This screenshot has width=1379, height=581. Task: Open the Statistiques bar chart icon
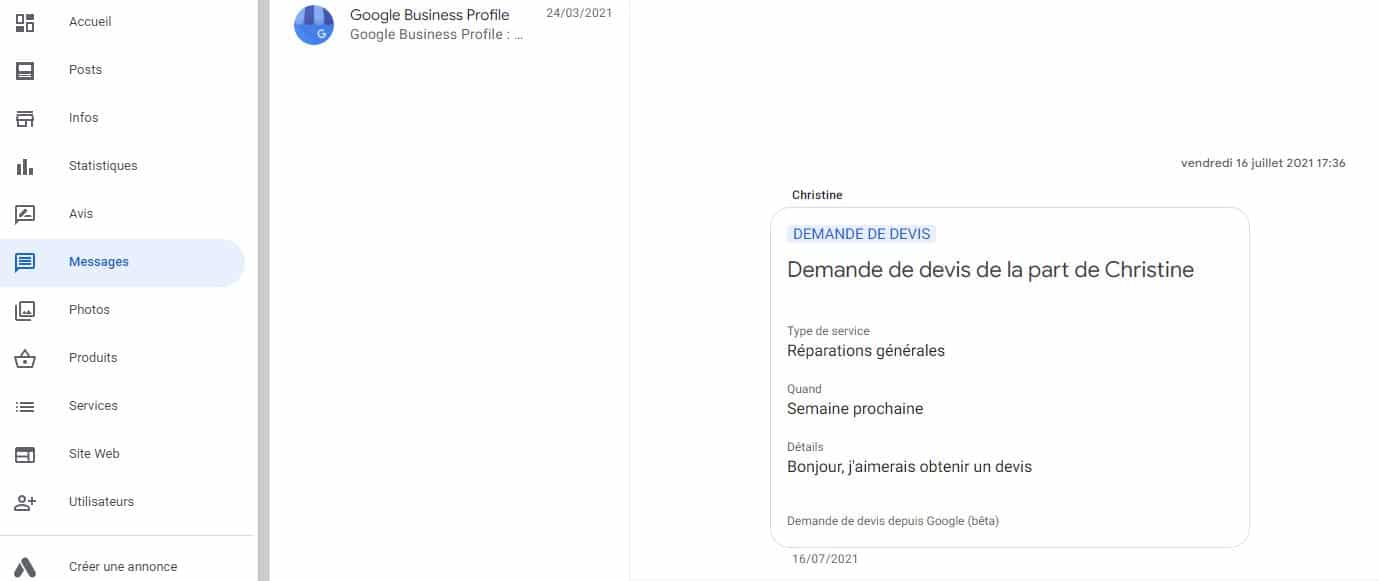(x=25, y=166)
